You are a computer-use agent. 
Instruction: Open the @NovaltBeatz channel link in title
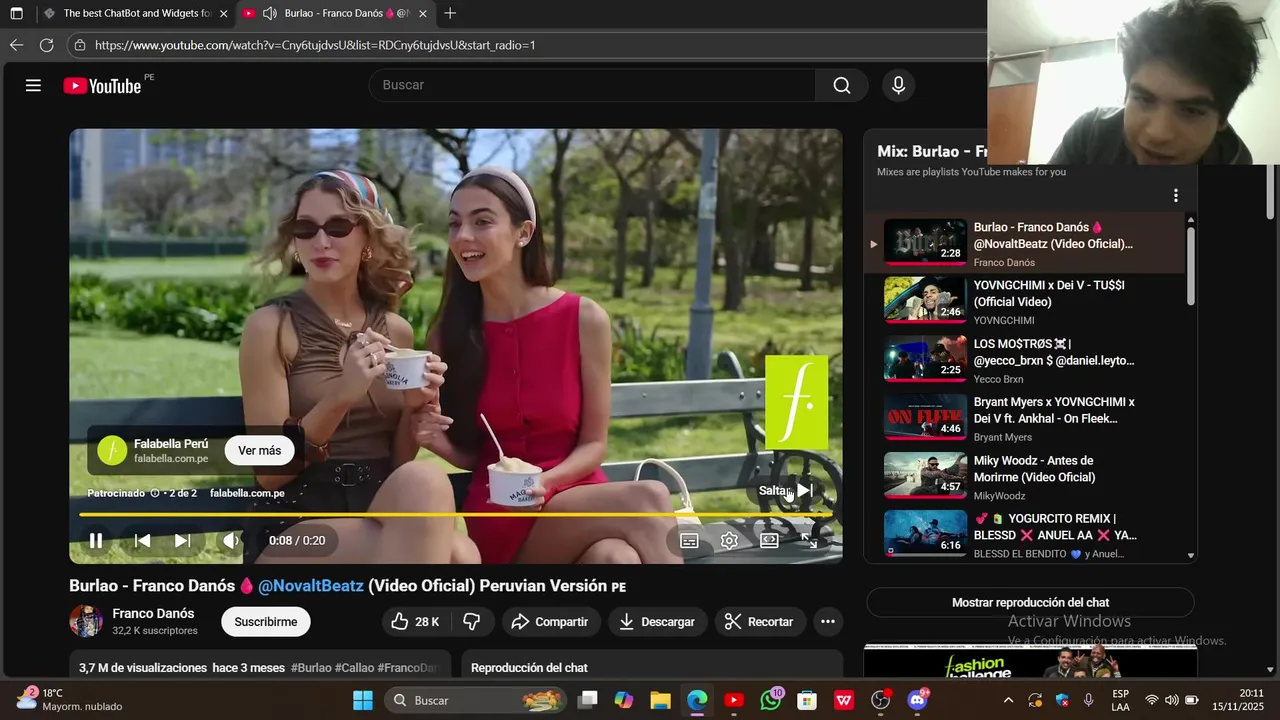coord(311,586)
